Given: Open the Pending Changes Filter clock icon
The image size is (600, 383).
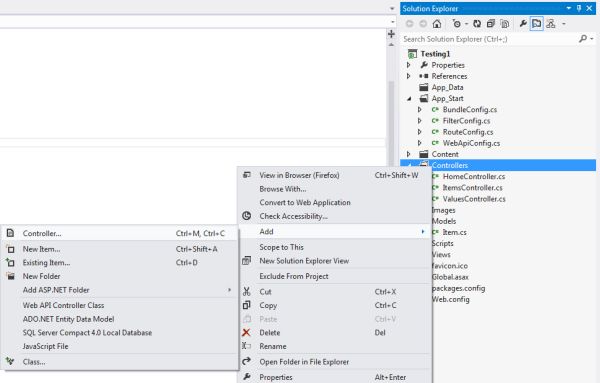Looking at the screenshot, I should click(x=457, y=24).
